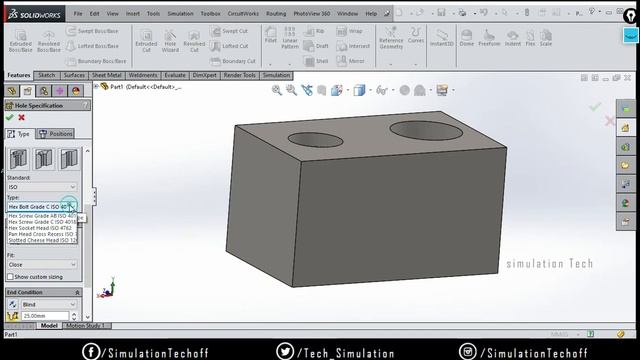640x360 pixels.
Task: Choose Hex Screw Grade AB ISO option
Action: 42,216
